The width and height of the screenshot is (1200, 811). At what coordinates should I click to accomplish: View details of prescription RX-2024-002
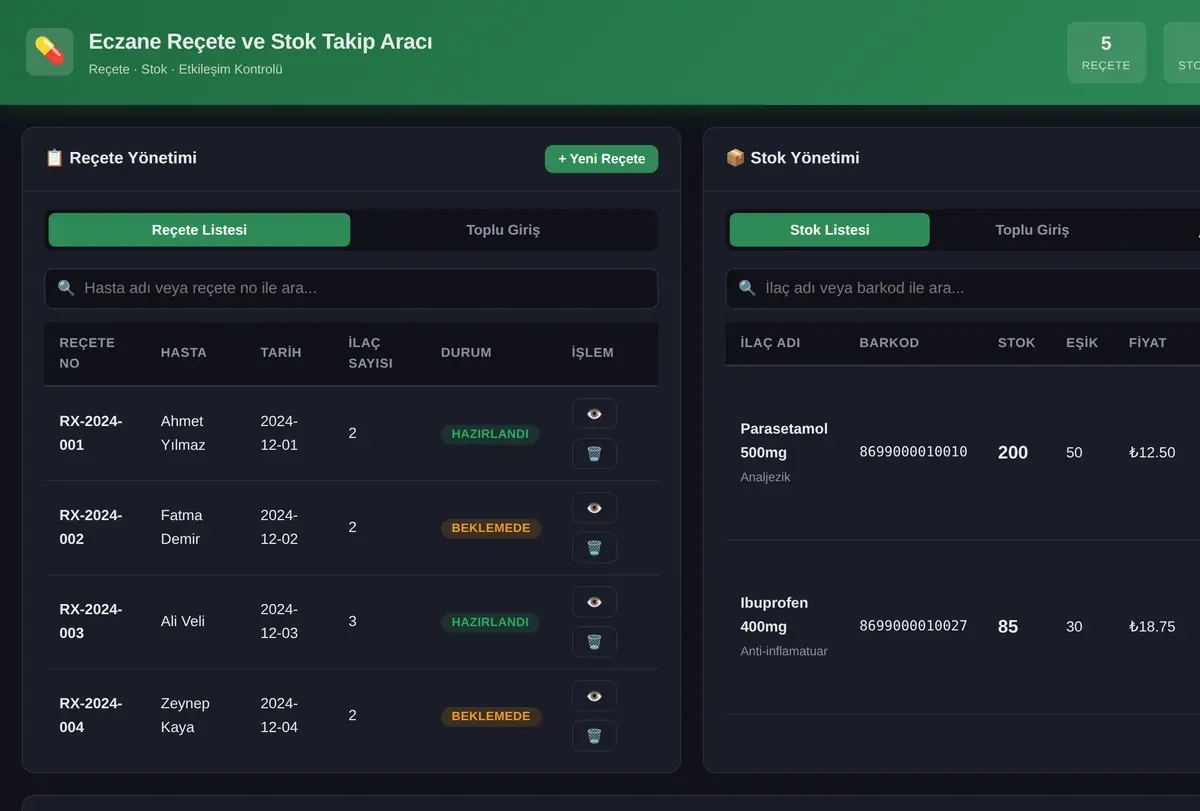pyautogui.click(x=594, y=508)
